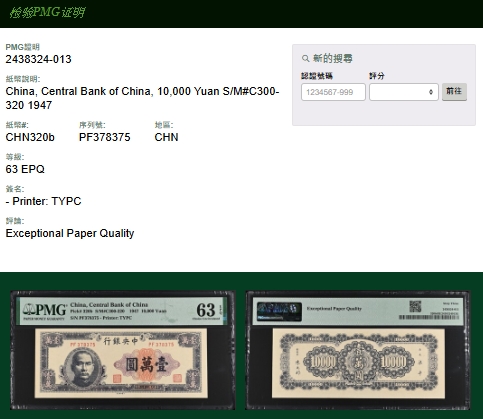Click the dropdown arrows in grade selector
Screen dimensions: 483x419
coord(431,92)
